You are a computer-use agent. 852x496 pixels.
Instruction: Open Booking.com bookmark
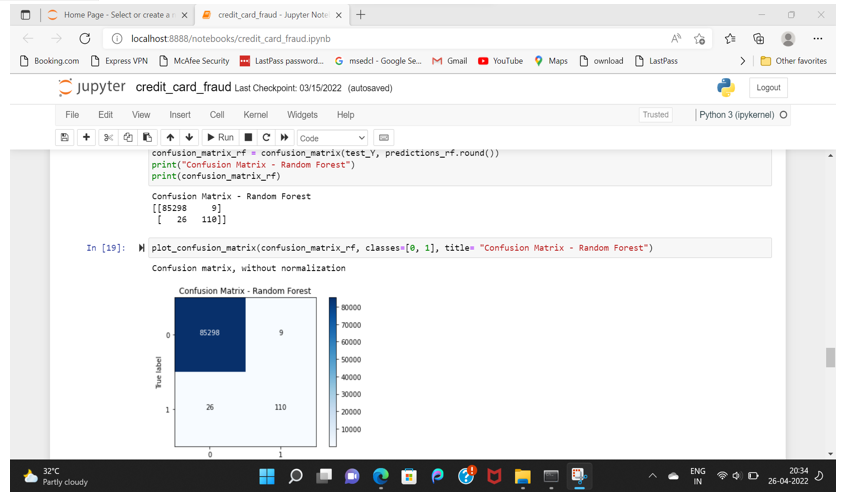tap(49, 61)
